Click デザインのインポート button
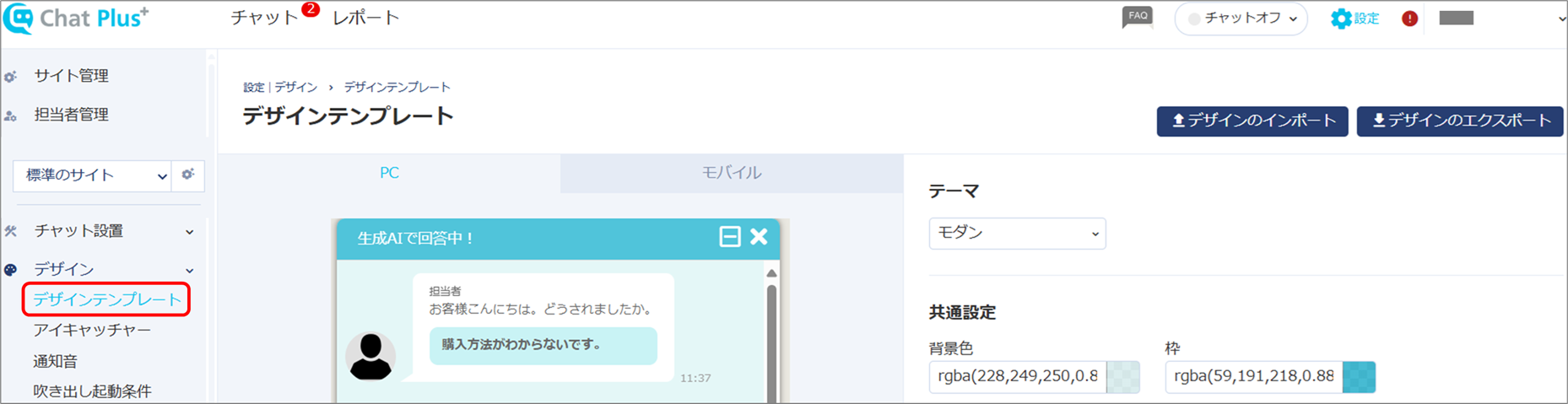1568x404 pixels. coord(1252,121)
